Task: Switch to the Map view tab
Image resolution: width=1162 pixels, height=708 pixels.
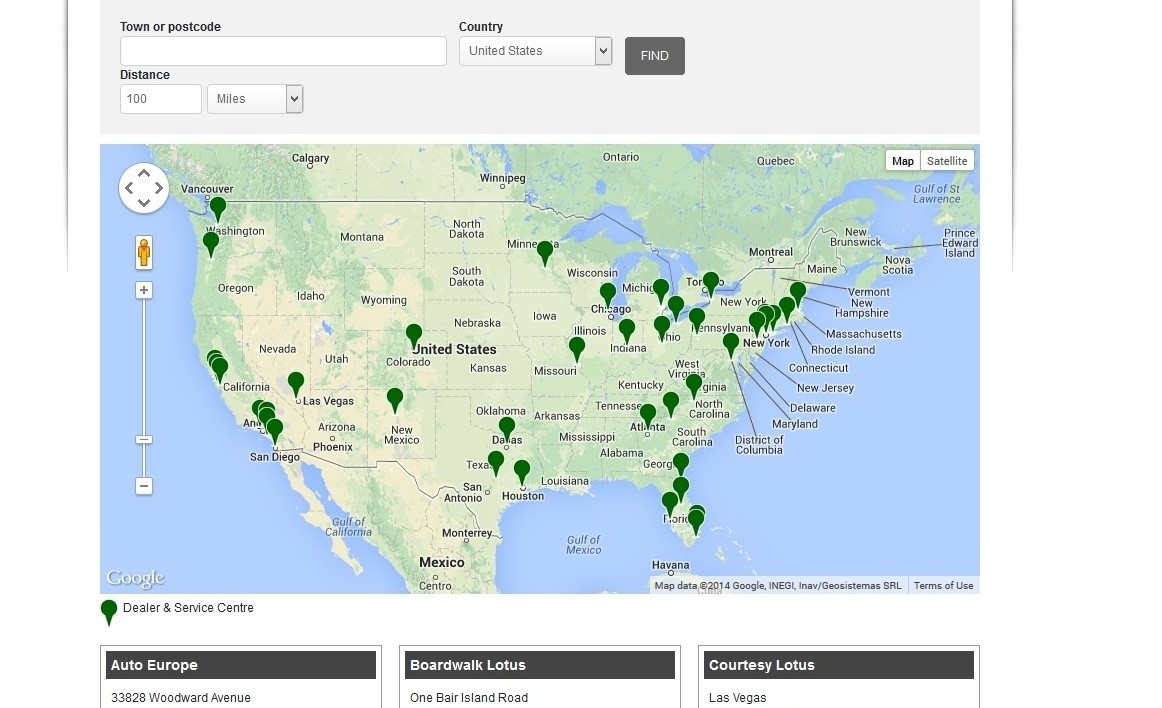Action: [x=903, y=161]
